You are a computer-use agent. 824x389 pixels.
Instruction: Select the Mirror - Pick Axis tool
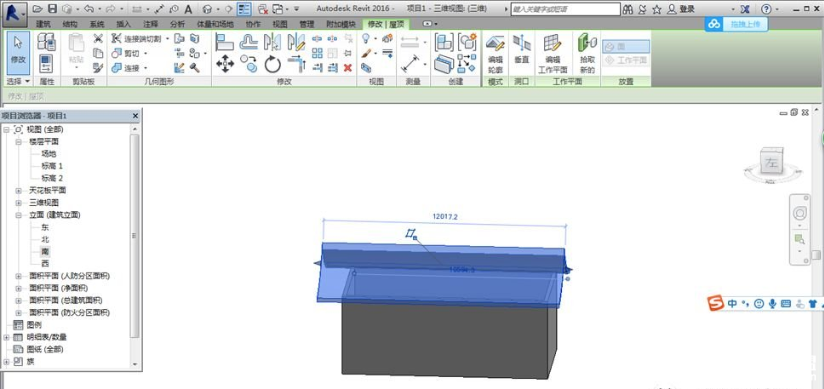click(272, 42)
